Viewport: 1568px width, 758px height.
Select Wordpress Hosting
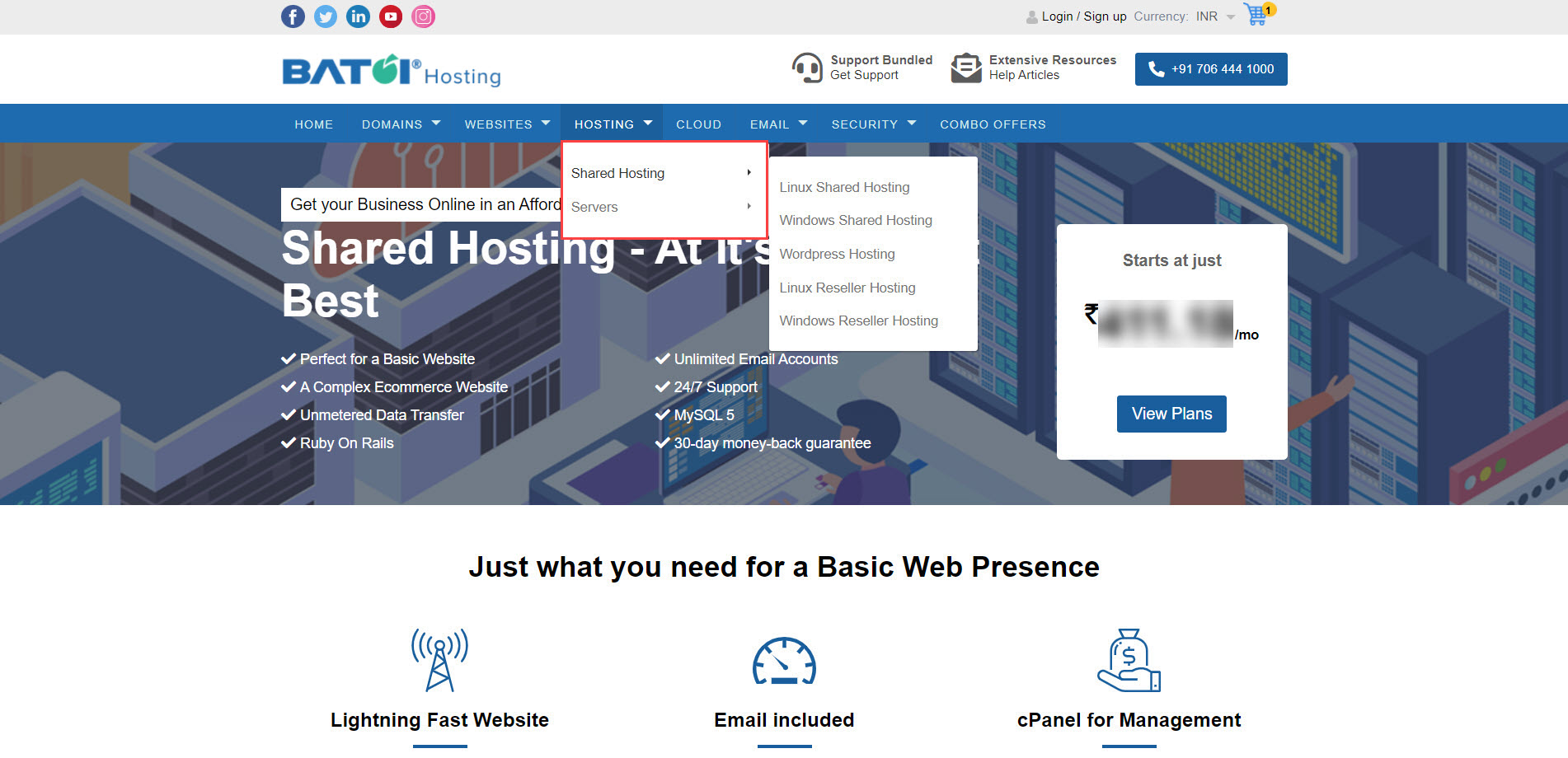pos(837,255)
